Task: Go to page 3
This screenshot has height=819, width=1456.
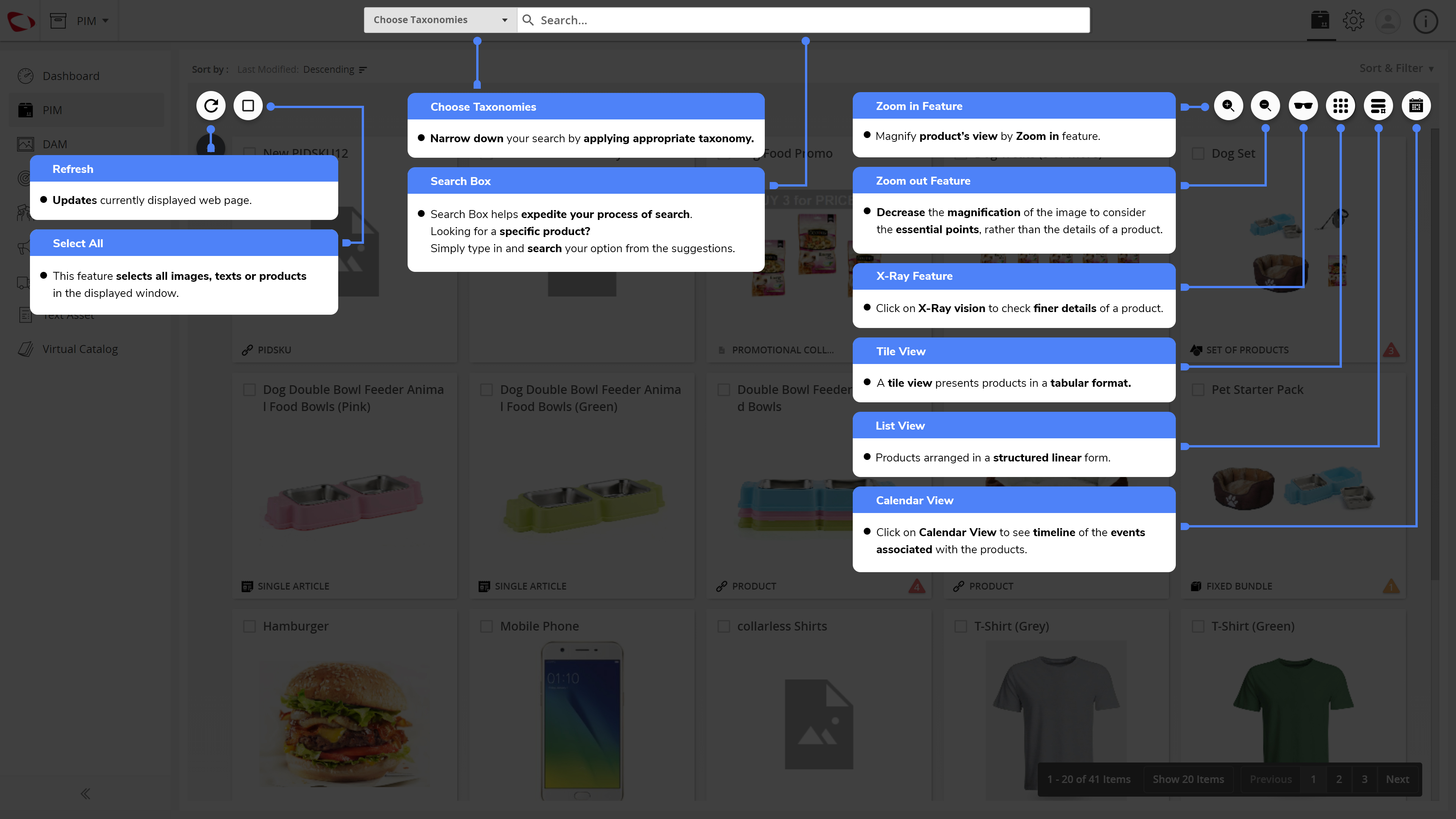Action: (1365, 779)
